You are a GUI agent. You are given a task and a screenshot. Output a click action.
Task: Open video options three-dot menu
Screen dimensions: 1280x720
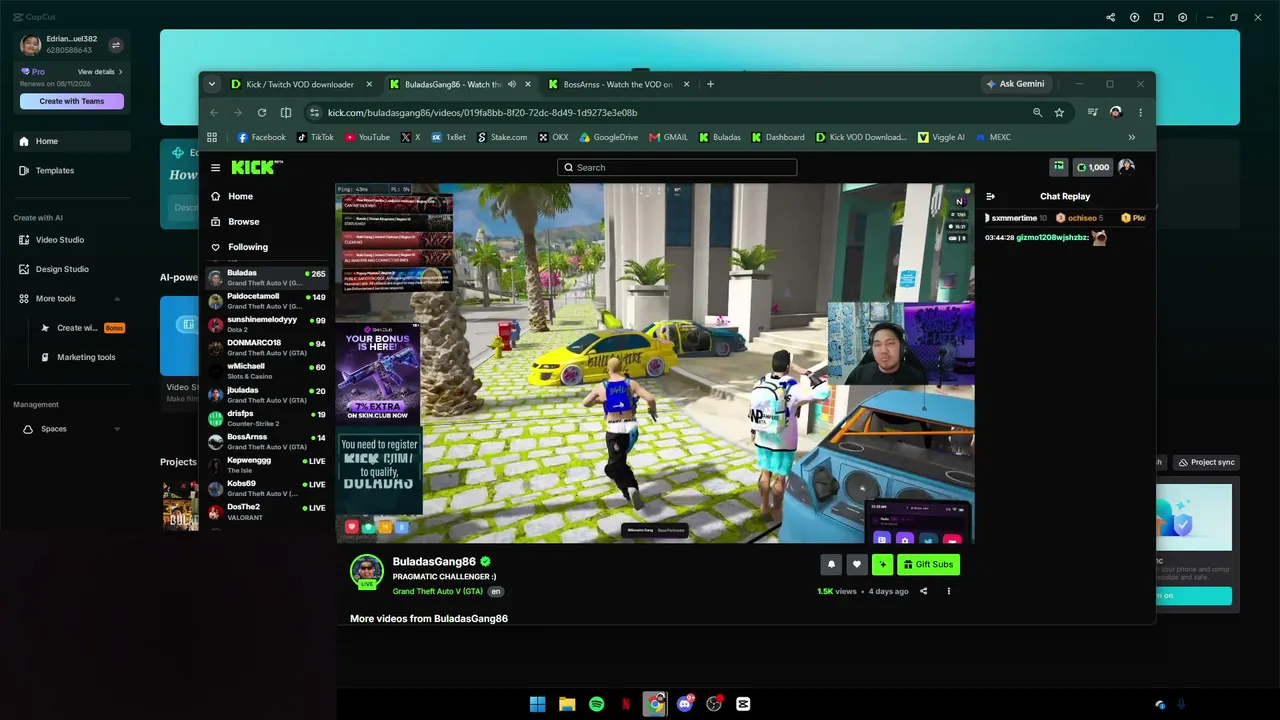(949, 591)
